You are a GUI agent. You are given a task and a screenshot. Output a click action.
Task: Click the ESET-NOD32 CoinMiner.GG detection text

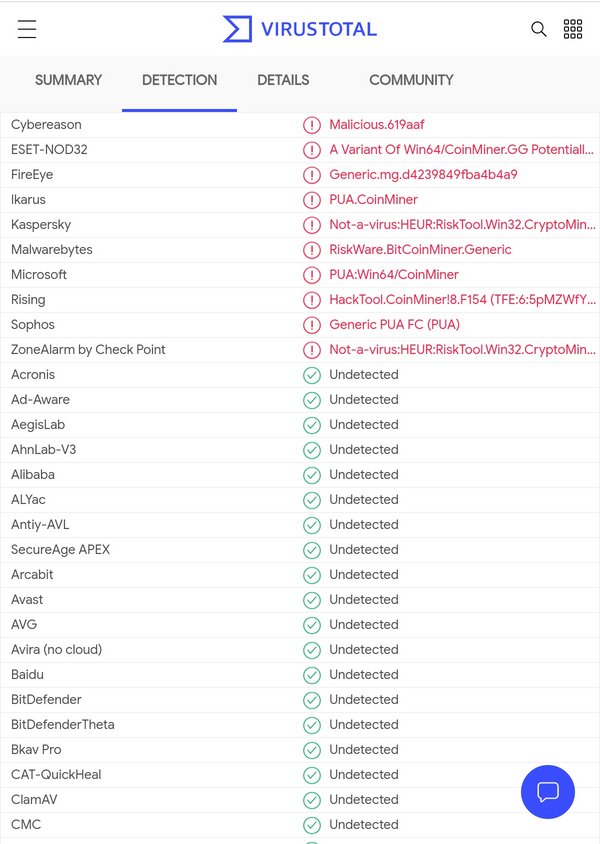(x=461, y=150)
